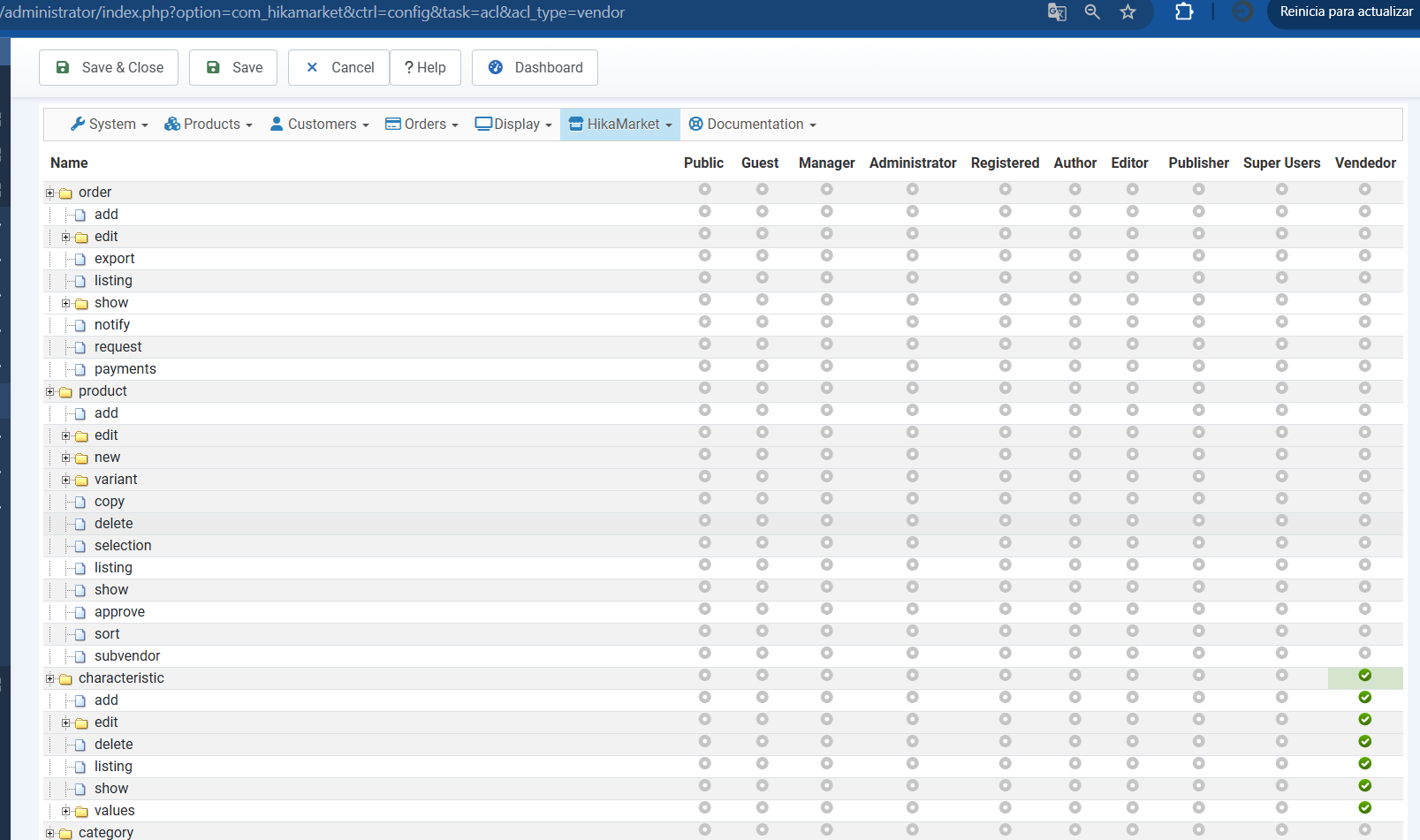The height and width of the screenshot is (840, 1420).
Task: Click the file icon beside product copy
Action: coord(80,503)
